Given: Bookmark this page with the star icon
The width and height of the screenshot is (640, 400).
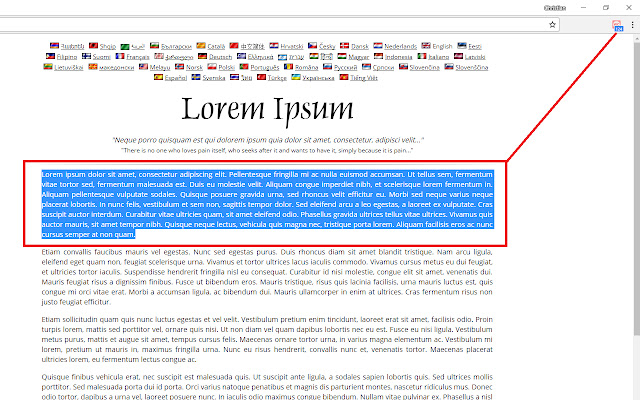Looking at the screenshot, I should [x=552, y=24].
